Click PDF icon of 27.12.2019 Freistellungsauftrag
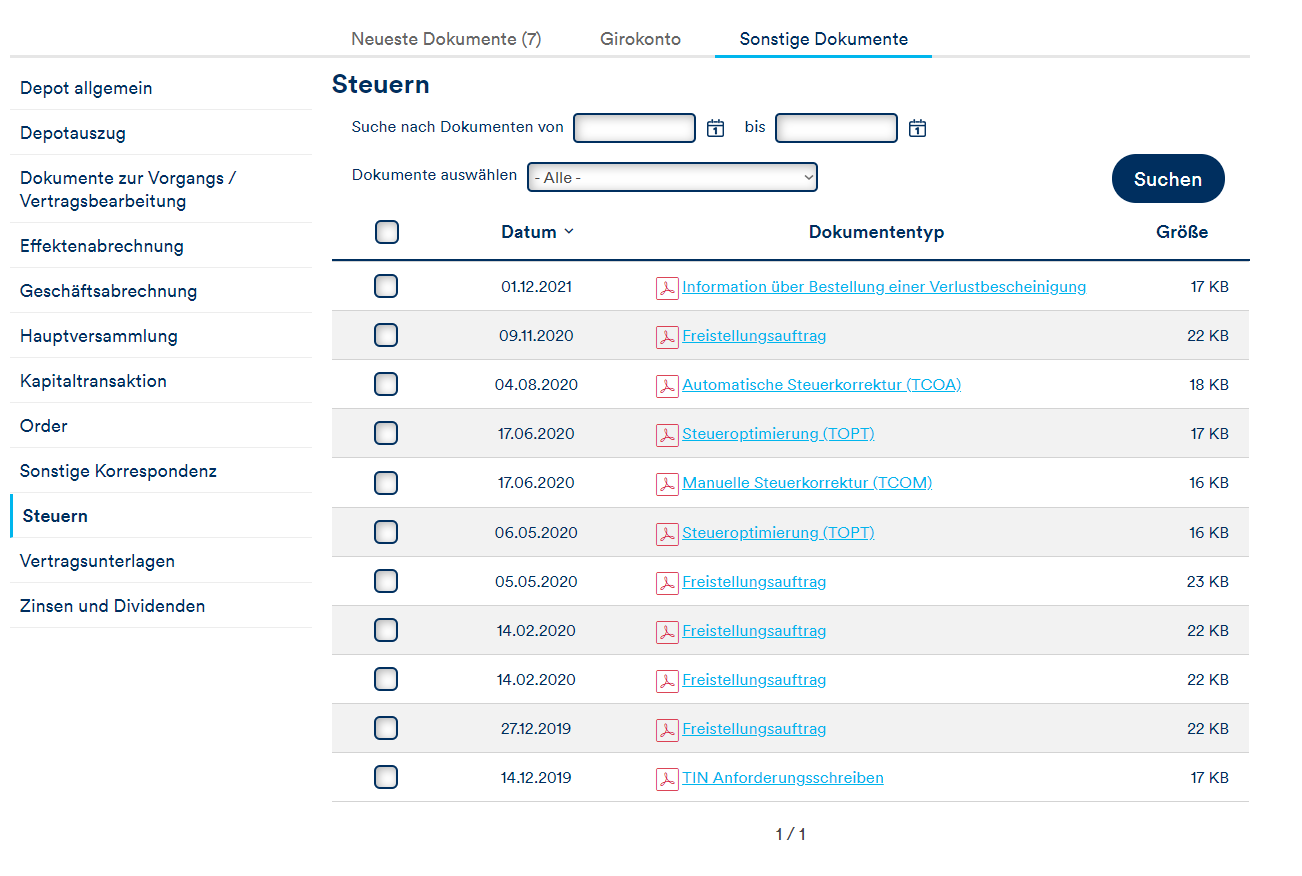 667,730
